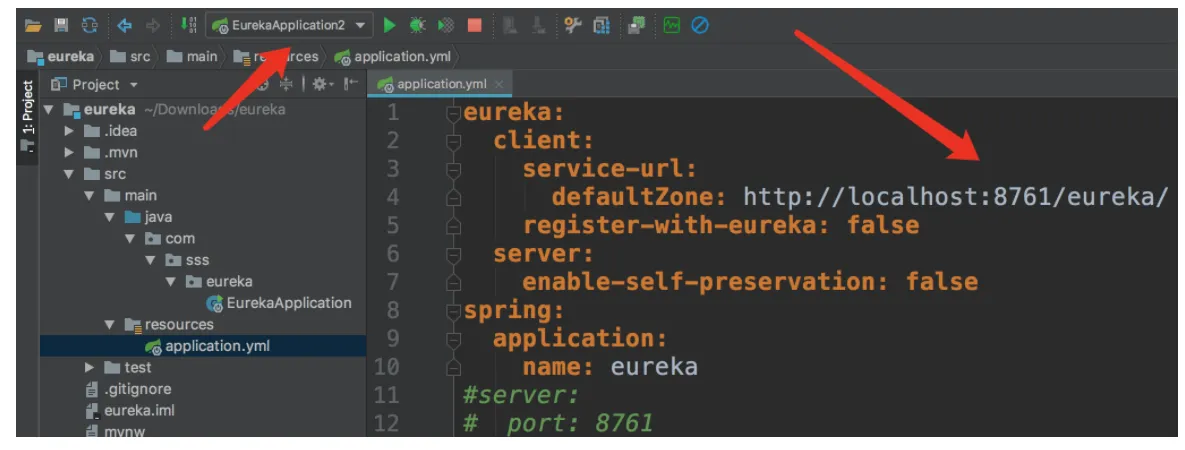Click register-with-eureka: false line

point(721,225)
